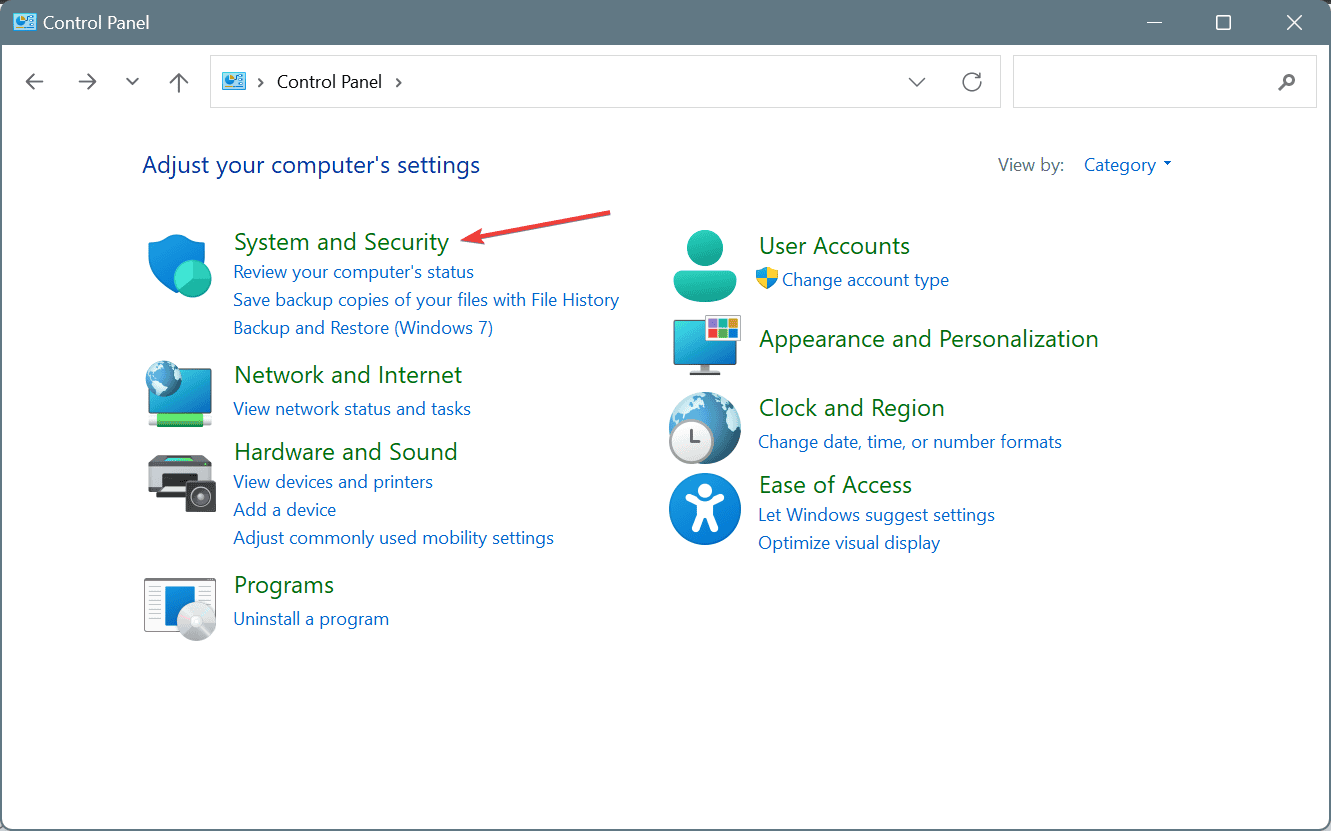Expand the recent locations chevron
The image size is (1331, 831).
pyautogui.click(x=132, y=82)
